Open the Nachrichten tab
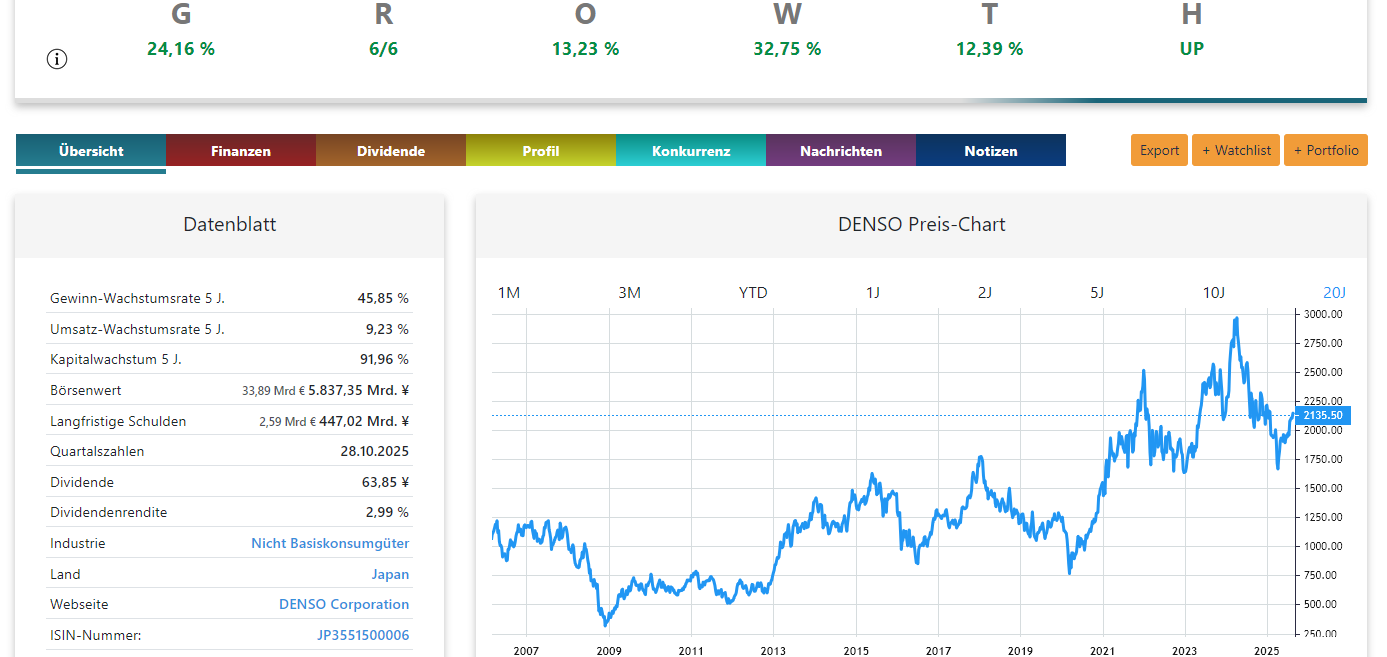The width and height of the screenshot is (1387, 657). [841, 151]
